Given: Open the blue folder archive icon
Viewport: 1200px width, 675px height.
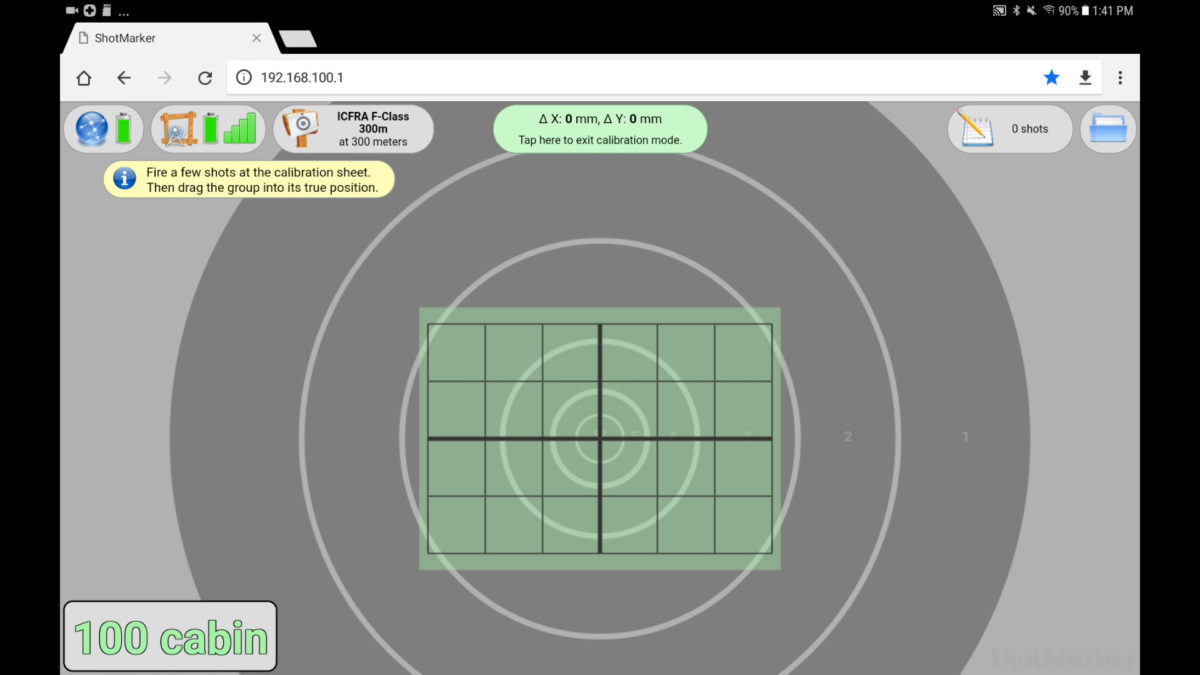Looking at the screenshot, I should pyautogui.click(x=1108, y=129).
